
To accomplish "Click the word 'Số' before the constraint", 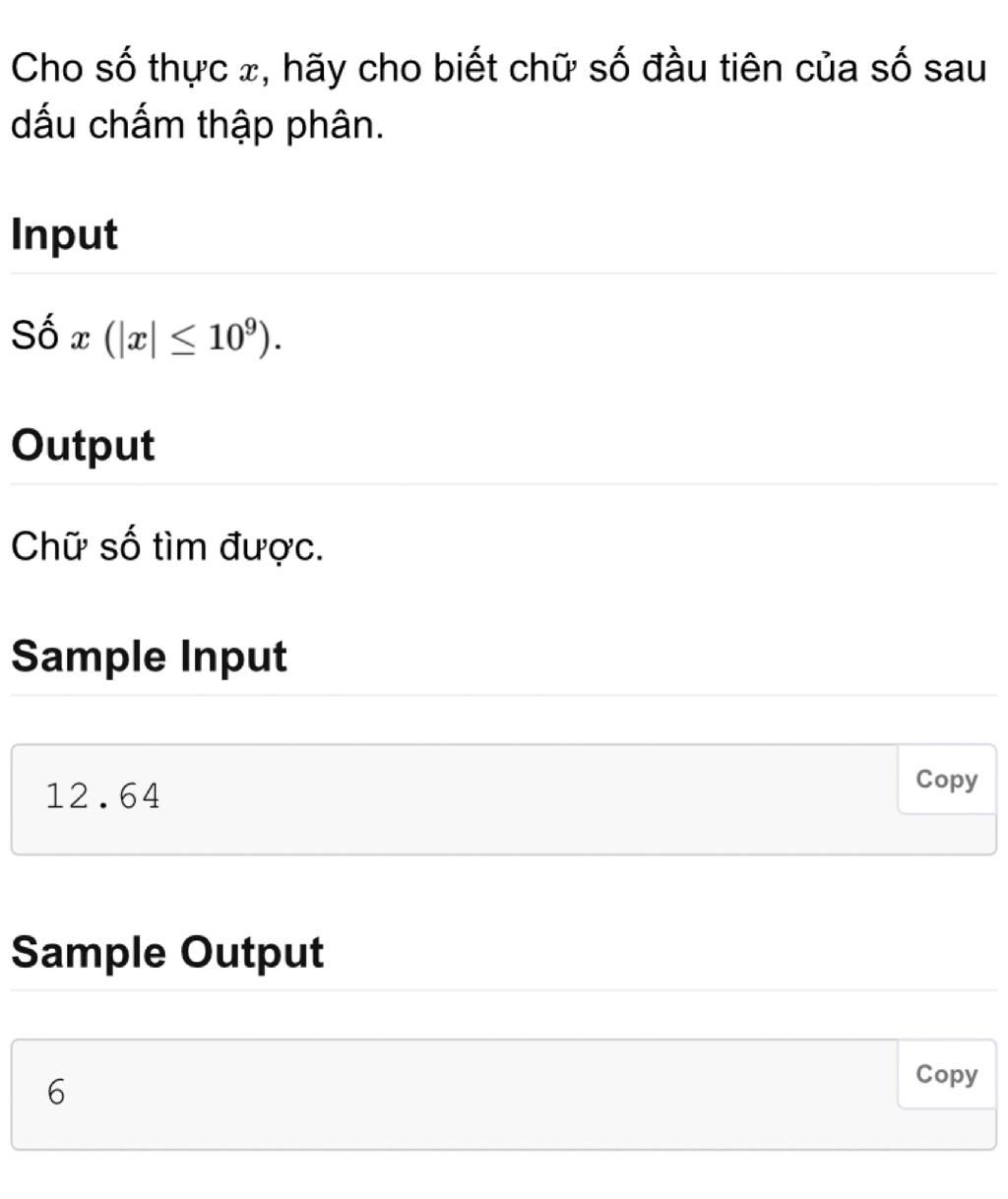I will (x=34, y=337).
